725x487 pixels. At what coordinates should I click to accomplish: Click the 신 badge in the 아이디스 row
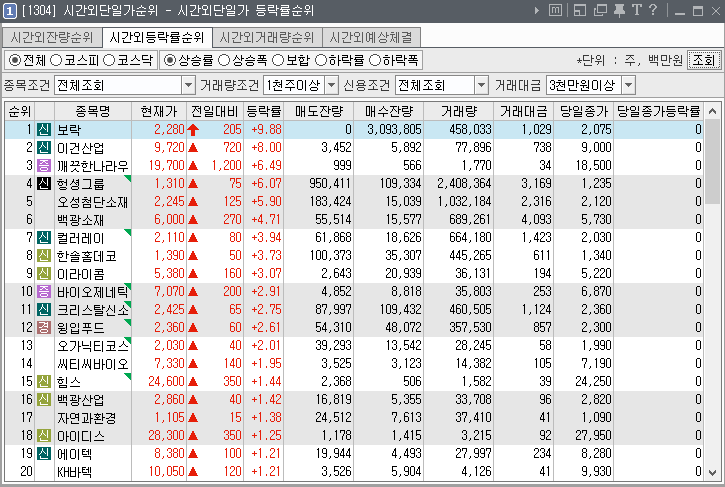[x=44, y=436]
